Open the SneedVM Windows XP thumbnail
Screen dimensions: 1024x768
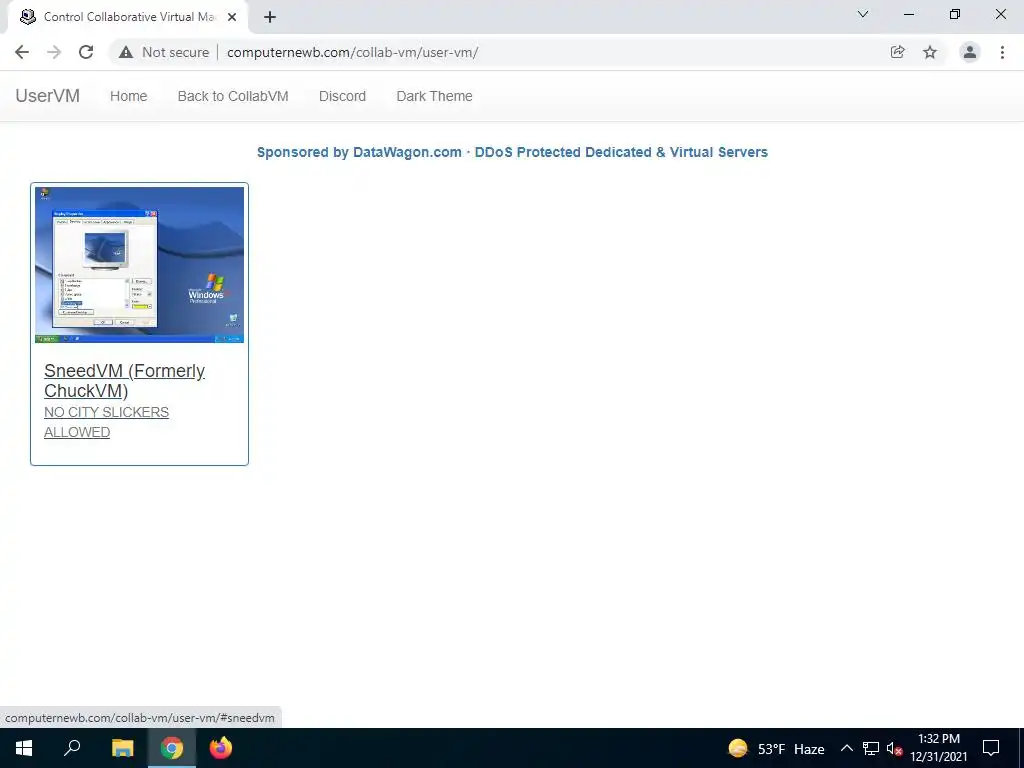(x=140, y=264)
